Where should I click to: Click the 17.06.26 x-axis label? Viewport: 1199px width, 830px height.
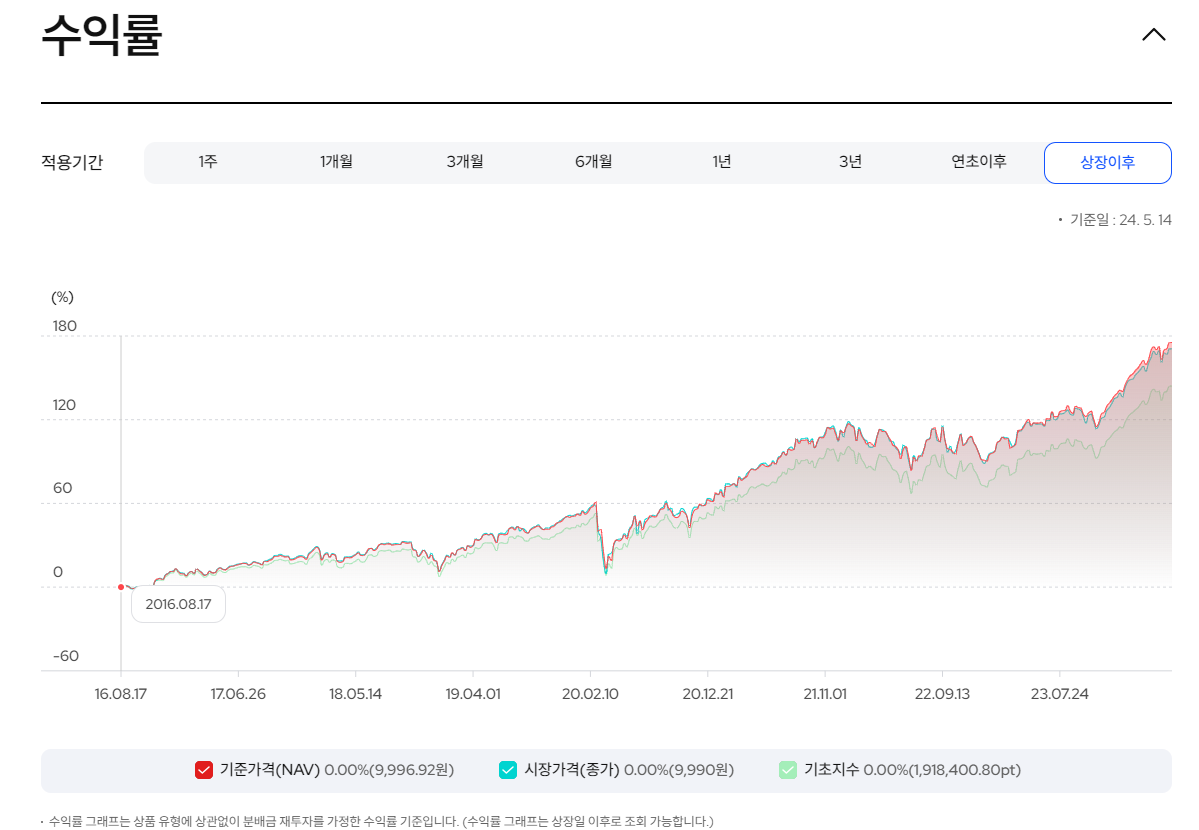238,695
